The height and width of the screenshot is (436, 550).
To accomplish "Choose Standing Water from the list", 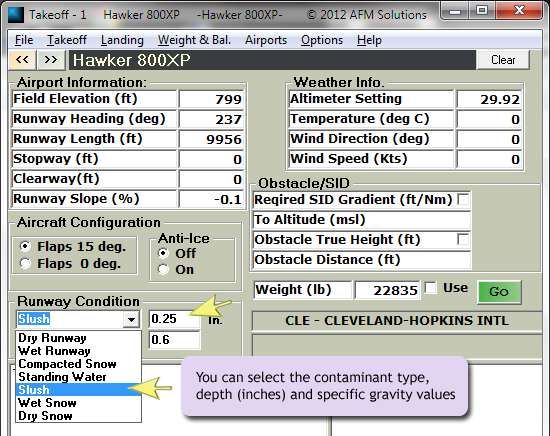I will [x=79, y=377].
